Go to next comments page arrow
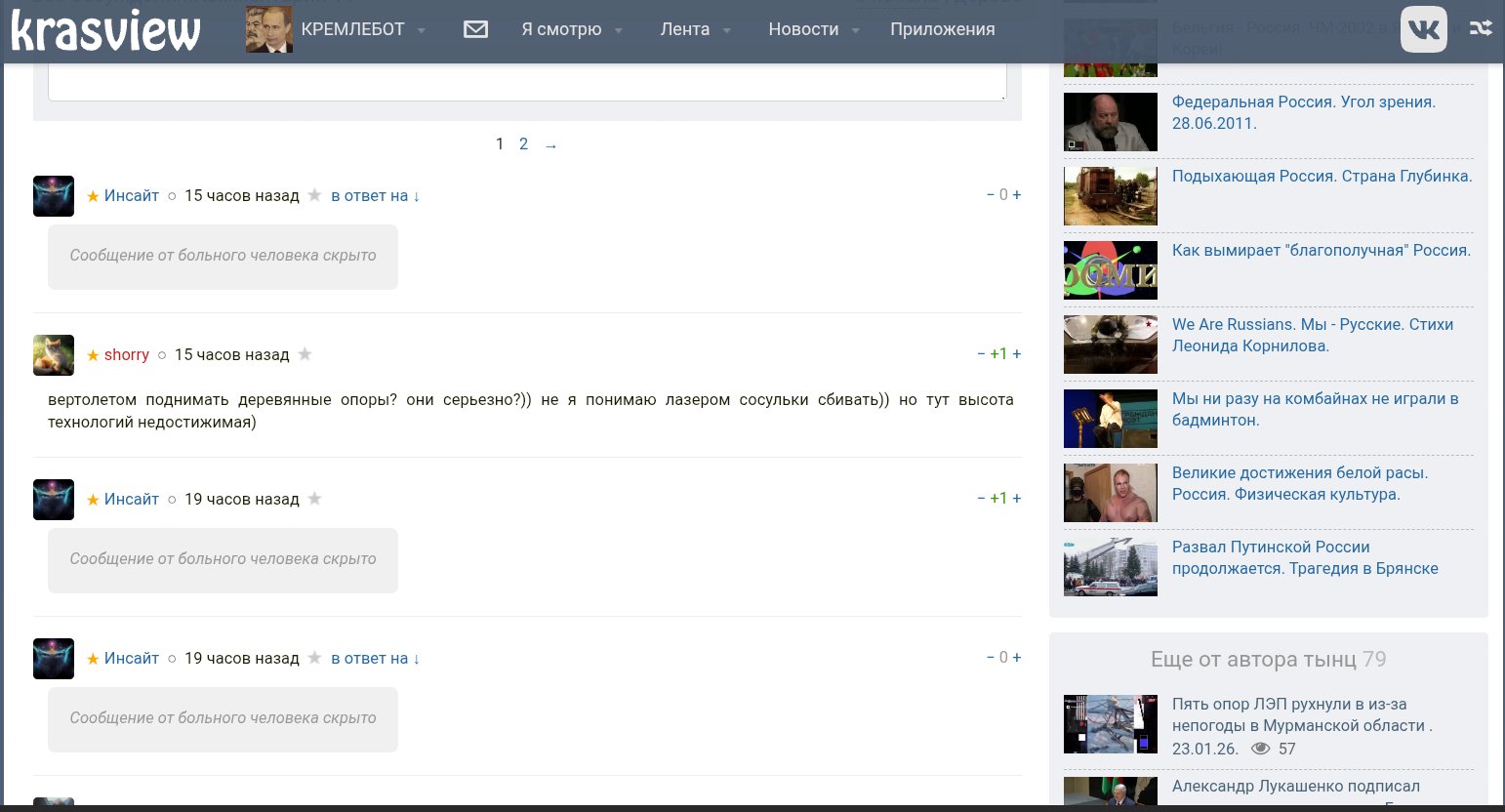The width and height of the screenshot is (1505, 812). [550, 145]
